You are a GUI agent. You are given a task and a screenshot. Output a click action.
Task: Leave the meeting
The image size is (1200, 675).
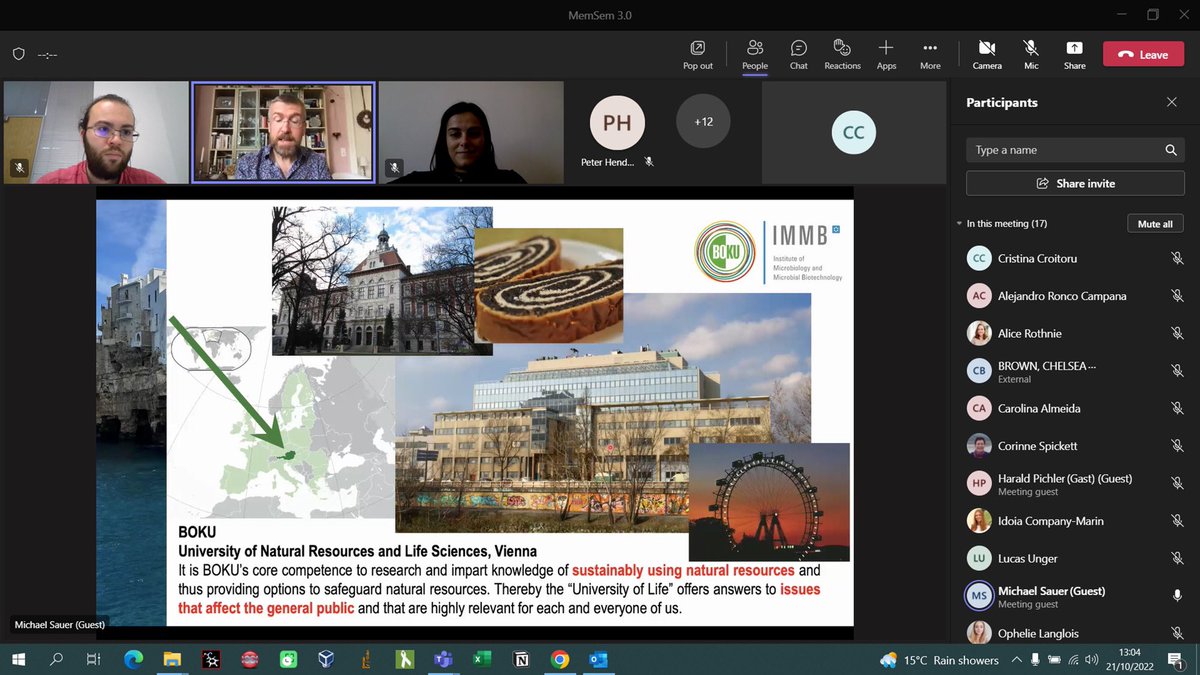point(1143,54)
